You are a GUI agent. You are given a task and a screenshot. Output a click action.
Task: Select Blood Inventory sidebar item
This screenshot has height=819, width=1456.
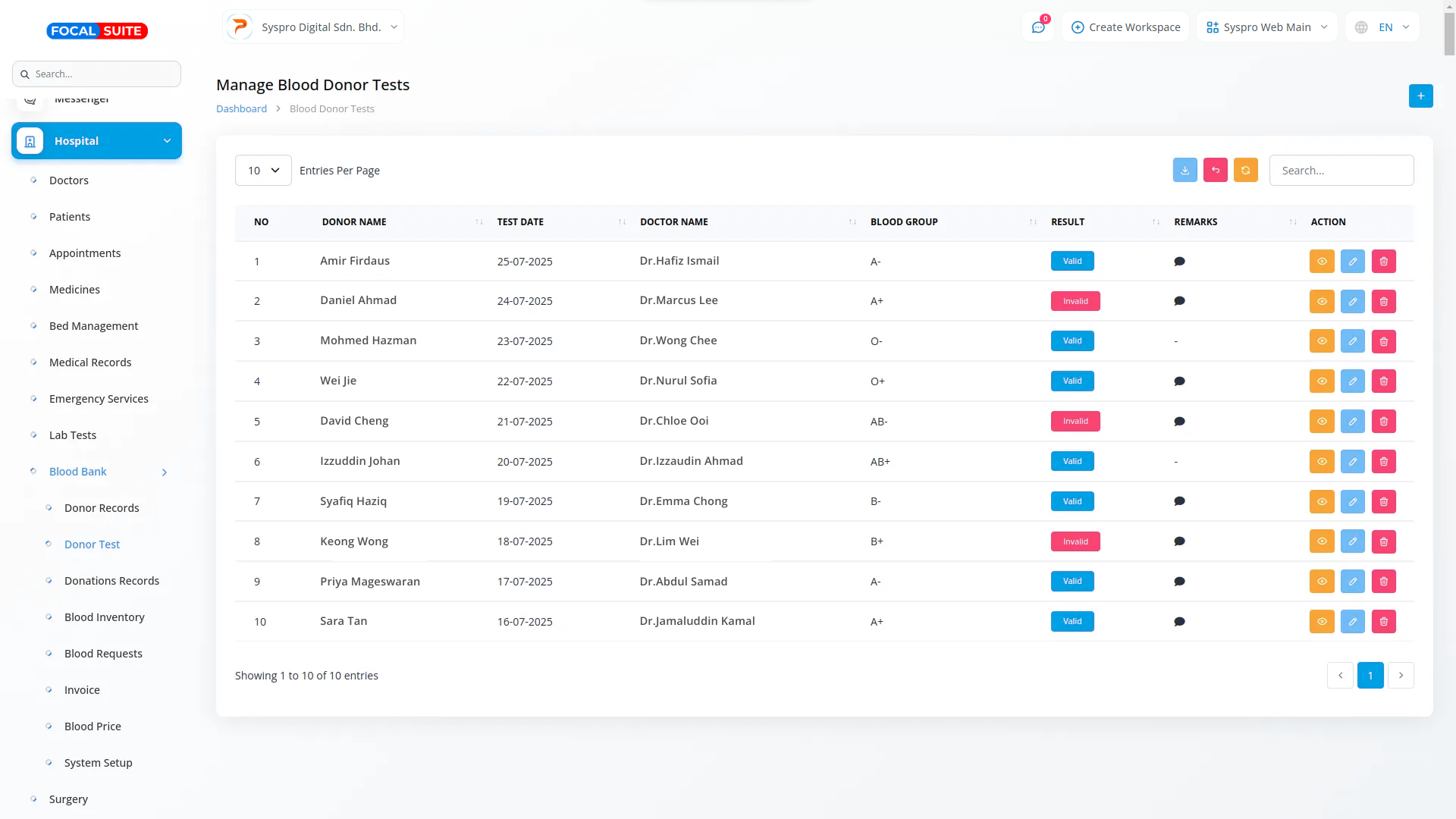pyautogui.click(x=104, y=617)
